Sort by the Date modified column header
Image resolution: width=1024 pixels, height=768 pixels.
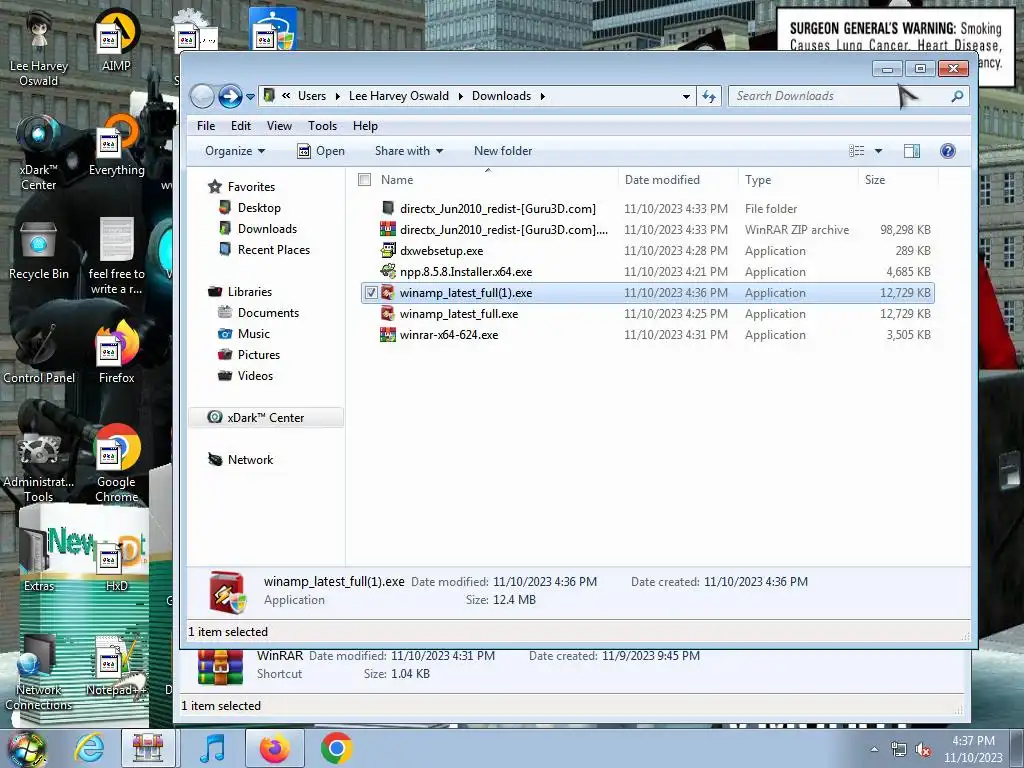(662, 180)
